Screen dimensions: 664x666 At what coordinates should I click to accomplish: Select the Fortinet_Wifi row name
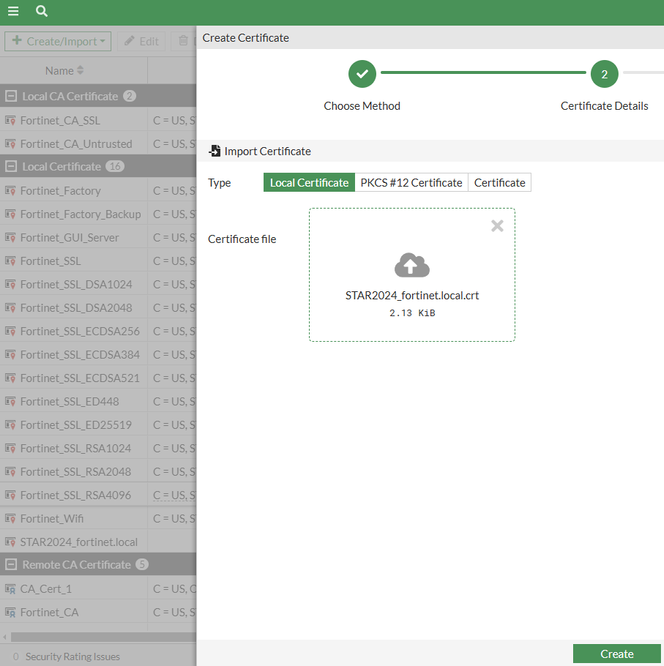pyautogui.click(x=51, y=519)
